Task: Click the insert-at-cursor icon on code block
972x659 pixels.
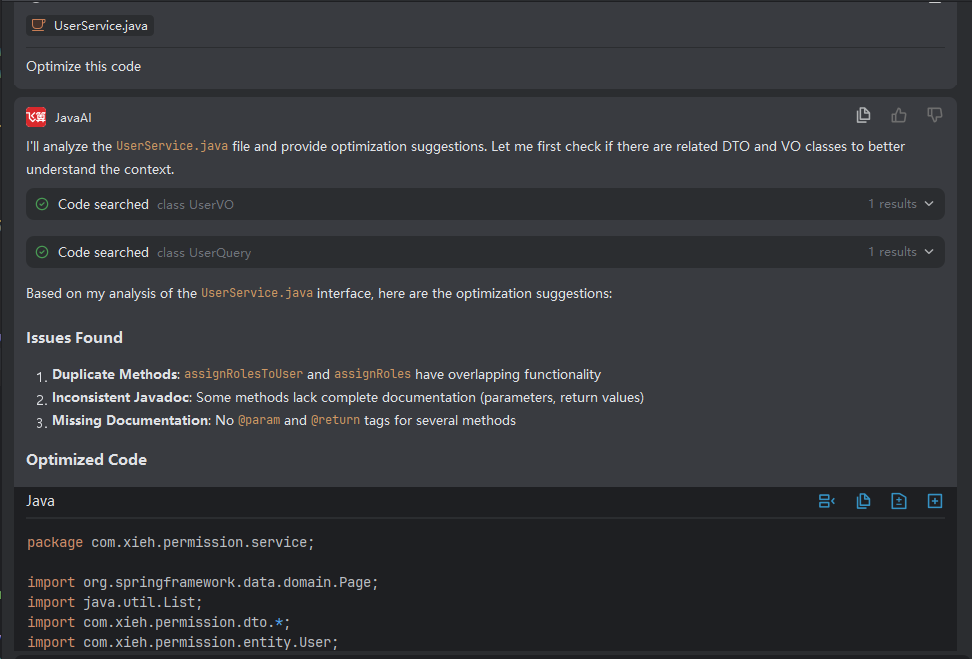Action: coord(827,501)
